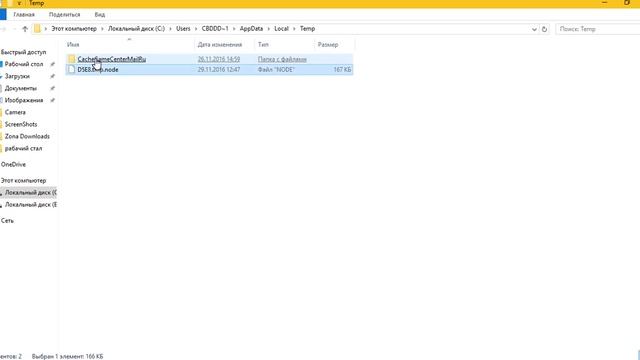Click Users in the address path
This screenshot has width=640, height=360.
(183, 29)
